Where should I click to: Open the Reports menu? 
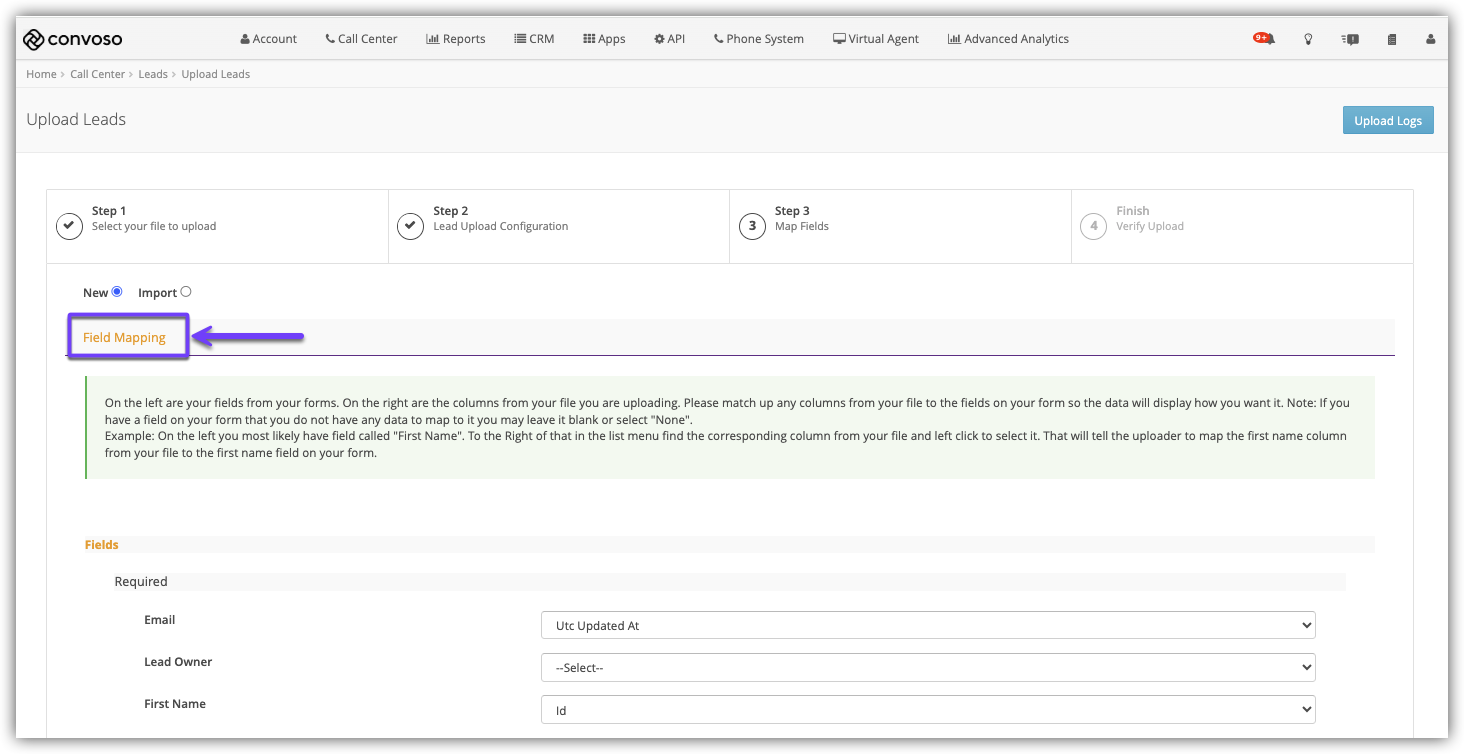456,39
